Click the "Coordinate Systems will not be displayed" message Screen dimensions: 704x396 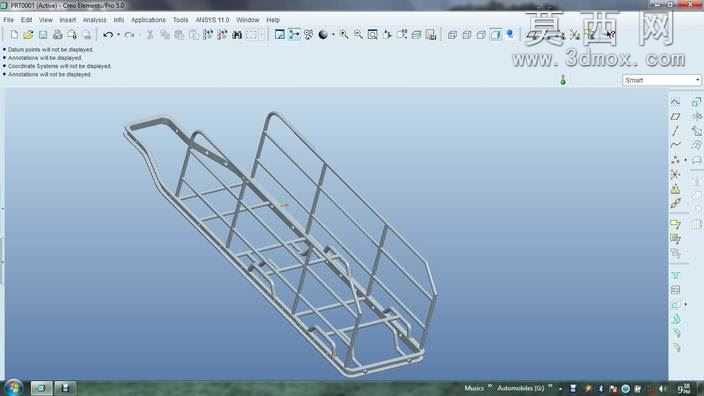[x=59, y=66]
